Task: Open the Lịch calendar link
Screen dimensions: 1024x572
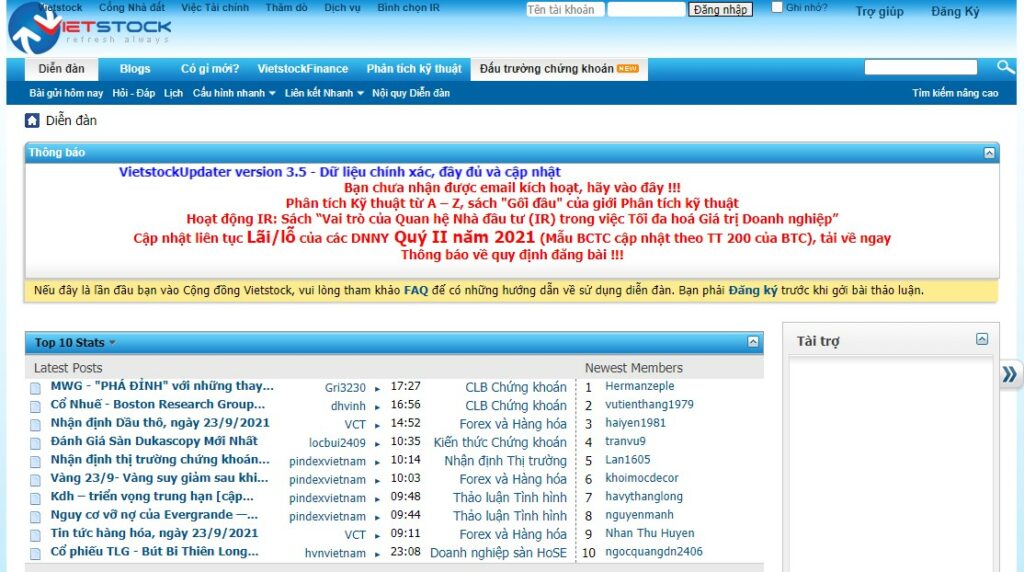Action: pos(173,93)
